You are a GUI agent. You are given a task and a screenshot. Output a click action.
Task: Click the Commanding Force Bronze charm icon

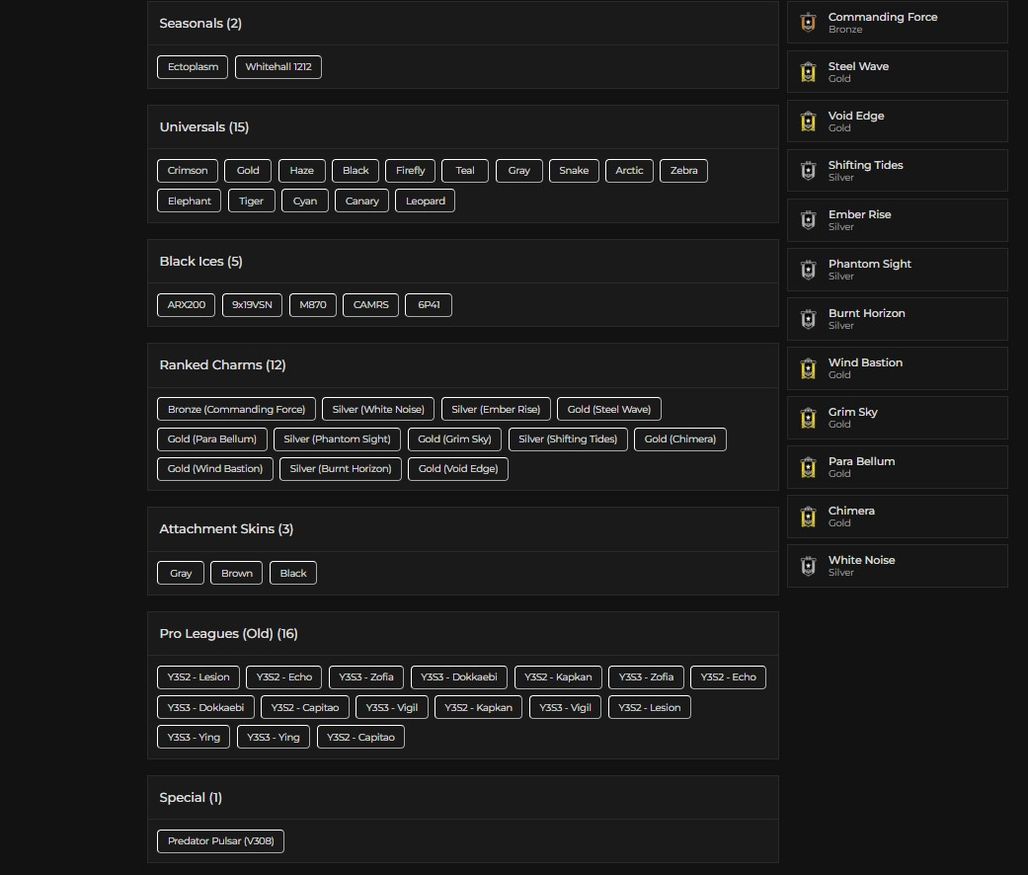pyautogui.click(x=808, y=22)
